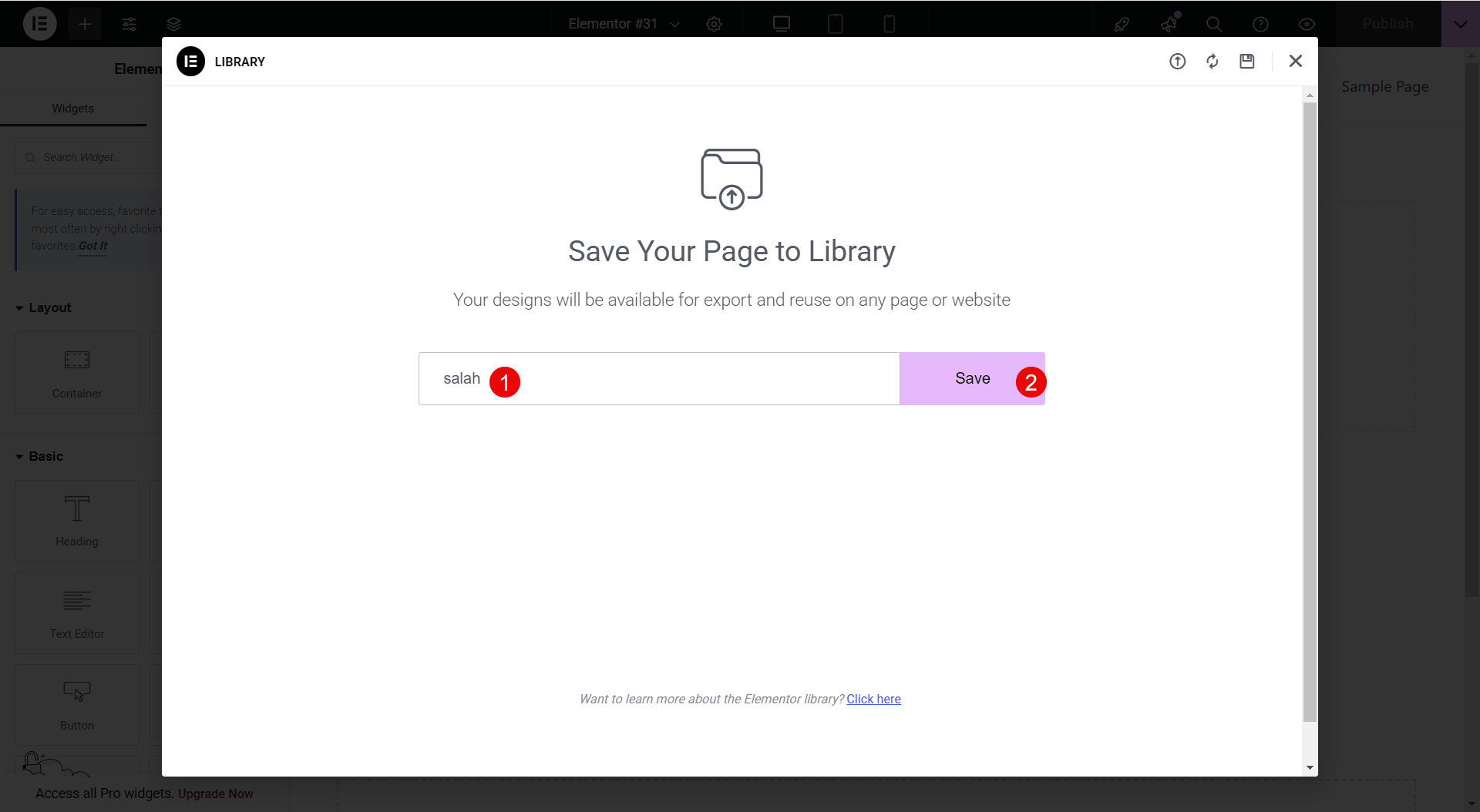Open the 'Click here' library link

click(873, 699)
